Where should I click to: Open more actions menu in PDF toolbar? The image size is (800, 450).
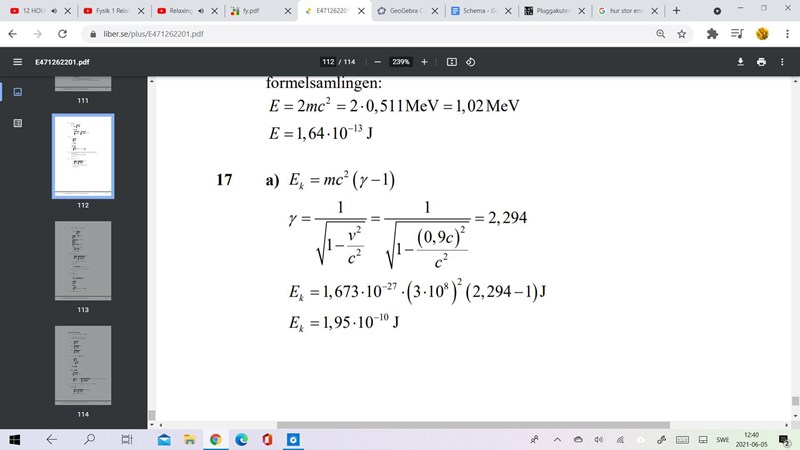[x=782, y=61]
